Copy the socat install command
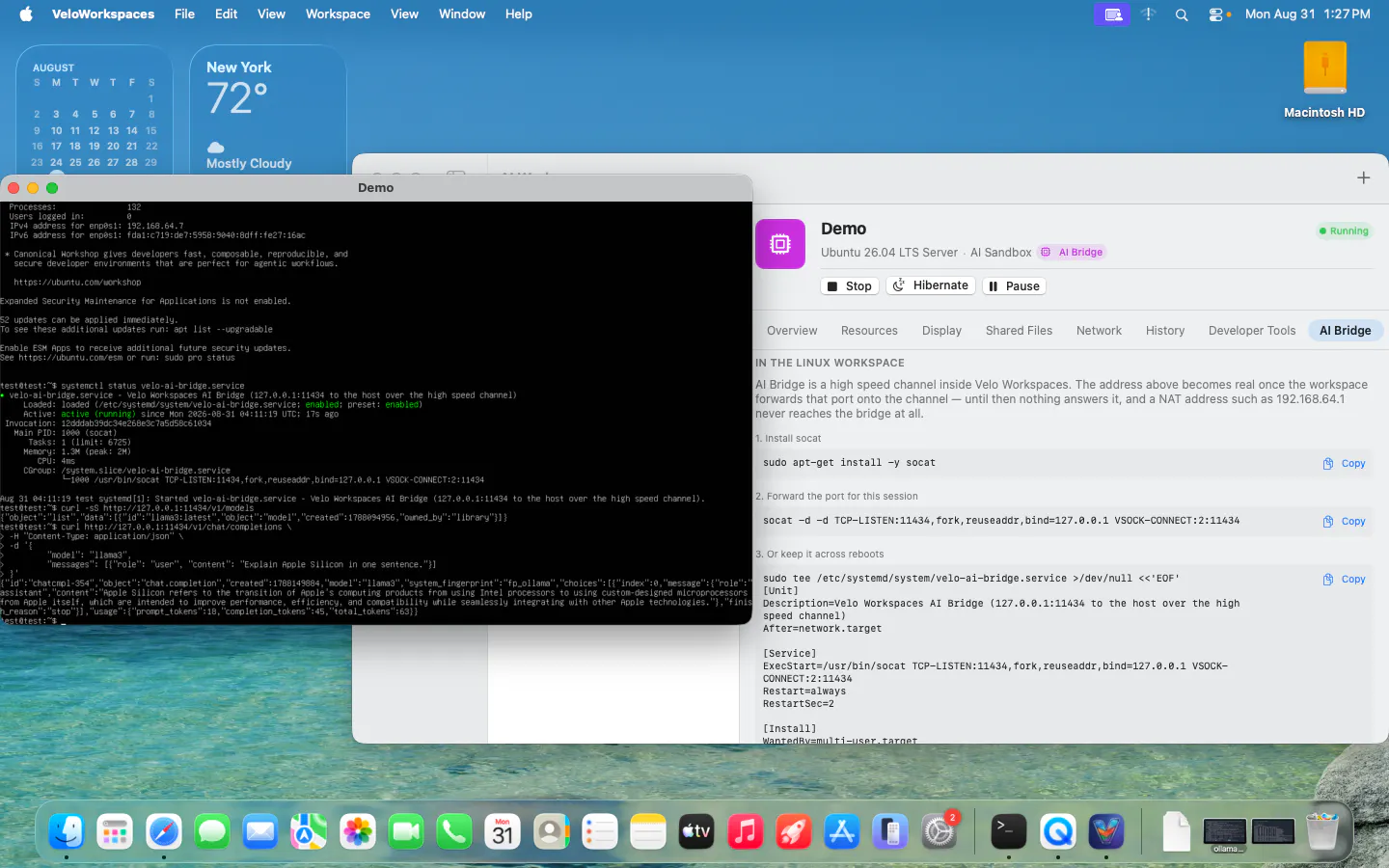 tap(1345, 464)
